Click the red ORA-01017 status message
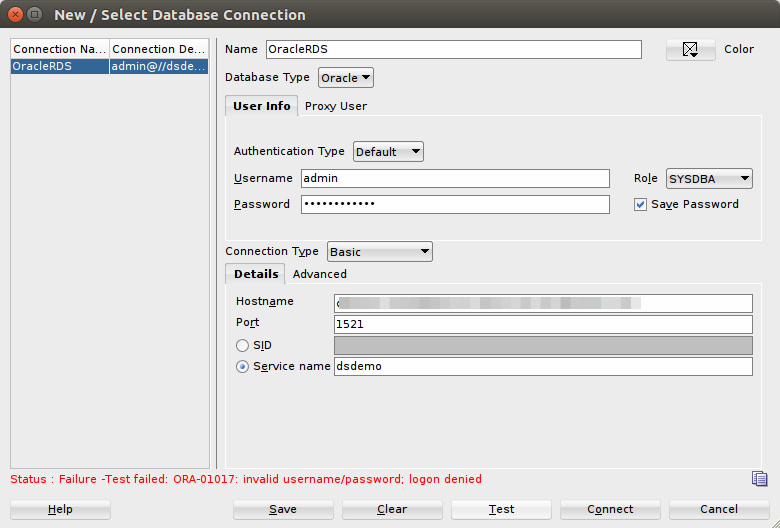Screen dimensions: 780x528 tap(246, 479)
